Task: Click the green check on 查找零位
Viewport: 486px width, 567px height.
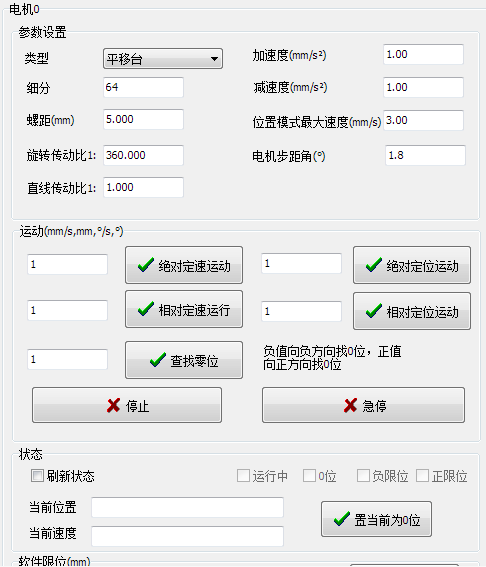Action: (158, 360)
